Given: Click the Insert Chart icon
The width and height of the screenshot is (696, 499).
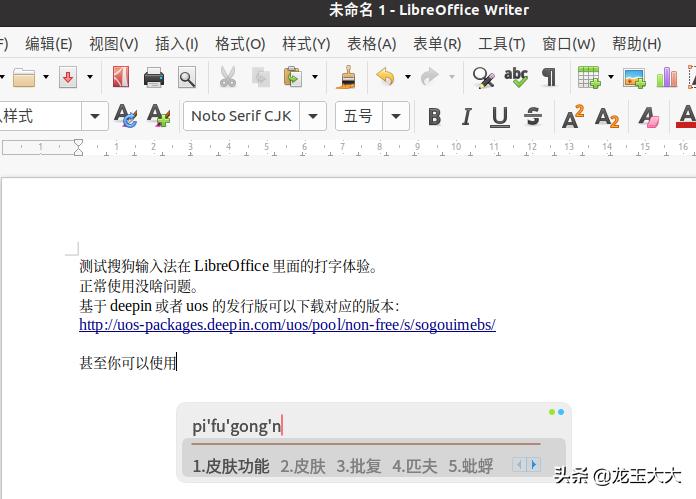Looking at the screenshot, I should point(667,77).
